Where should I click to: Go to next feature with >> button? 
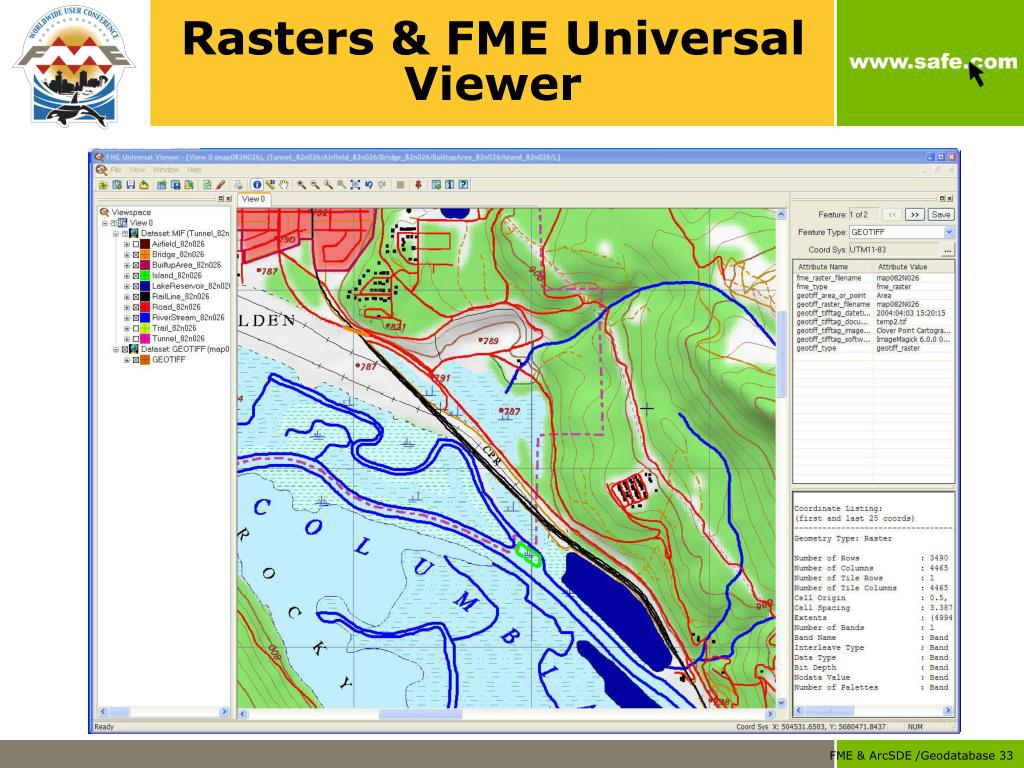pyautogui.click(x=915, y=214)
